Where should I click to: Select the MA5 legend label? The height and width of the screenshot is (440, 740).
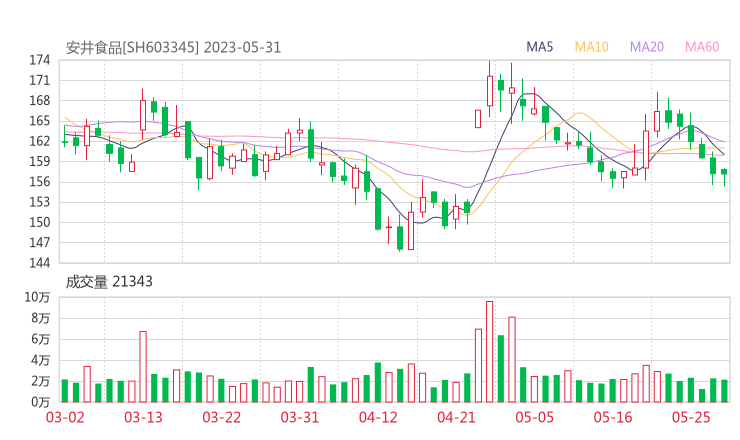pos(539,47)
